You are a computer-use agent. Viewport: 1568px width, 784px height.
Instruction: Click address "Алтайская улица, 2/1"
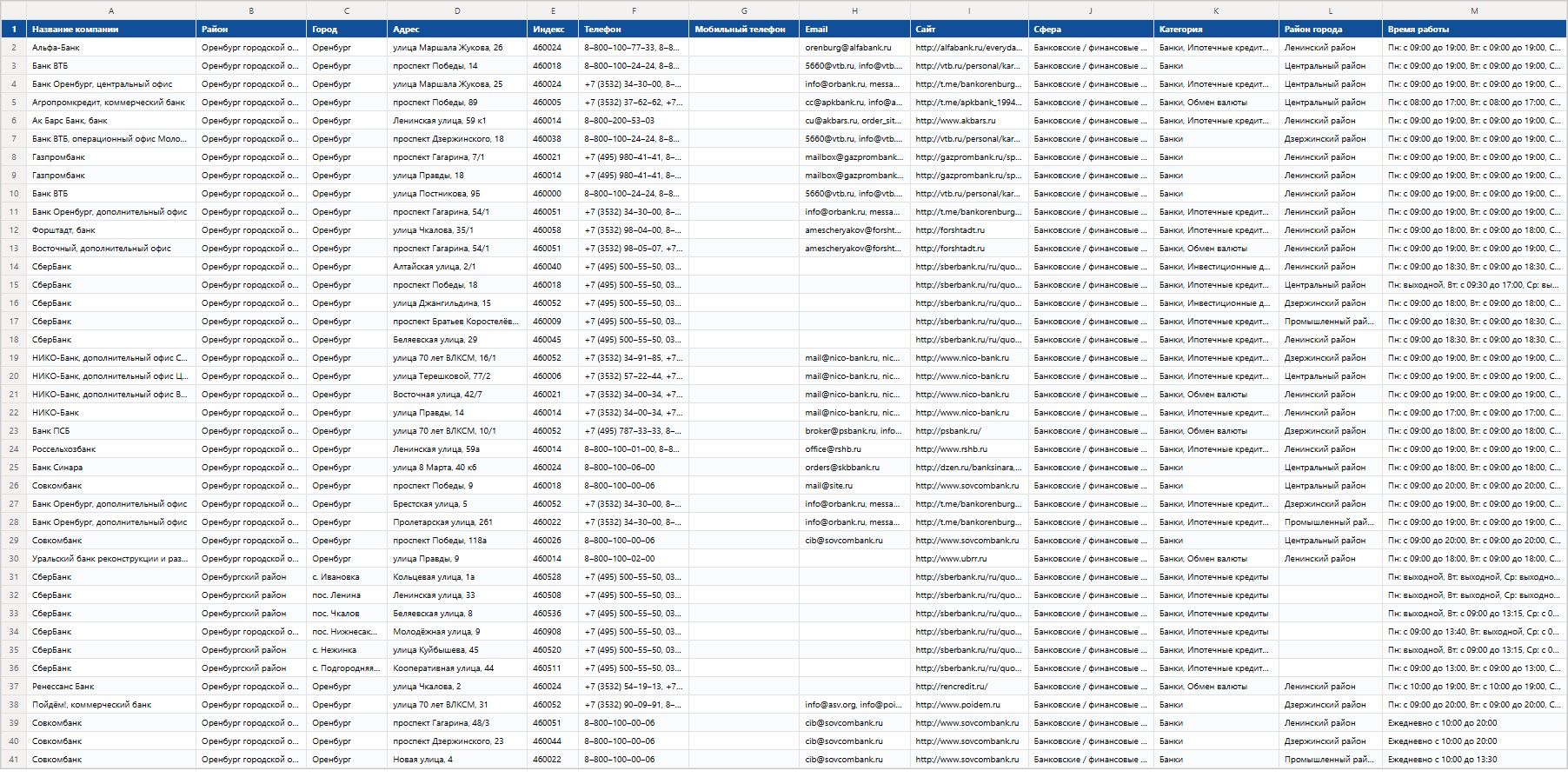pos(457,267)
